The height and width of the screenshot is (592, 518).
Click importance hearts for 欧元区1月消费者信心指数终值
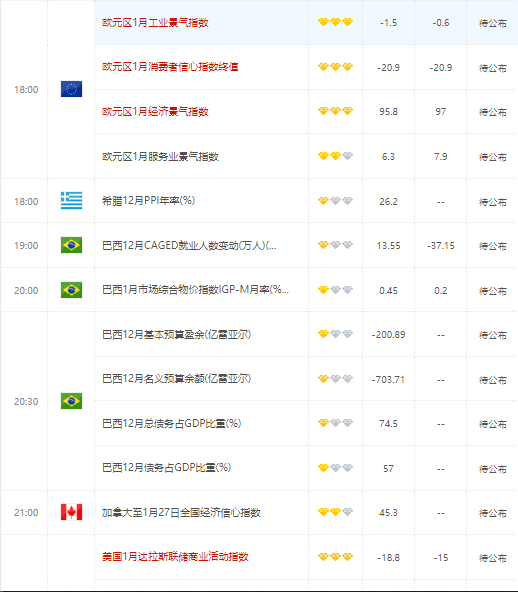[335, 67]
